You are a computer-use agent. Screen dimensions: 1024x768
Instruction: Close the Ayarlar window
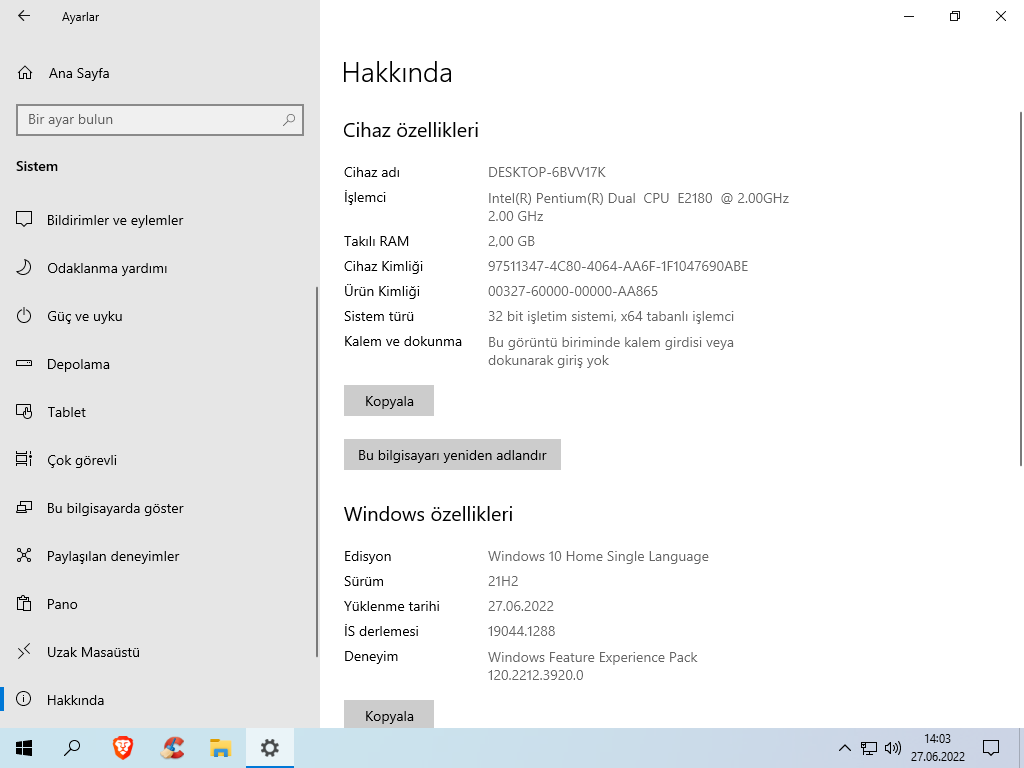(x=1000, y=16)
